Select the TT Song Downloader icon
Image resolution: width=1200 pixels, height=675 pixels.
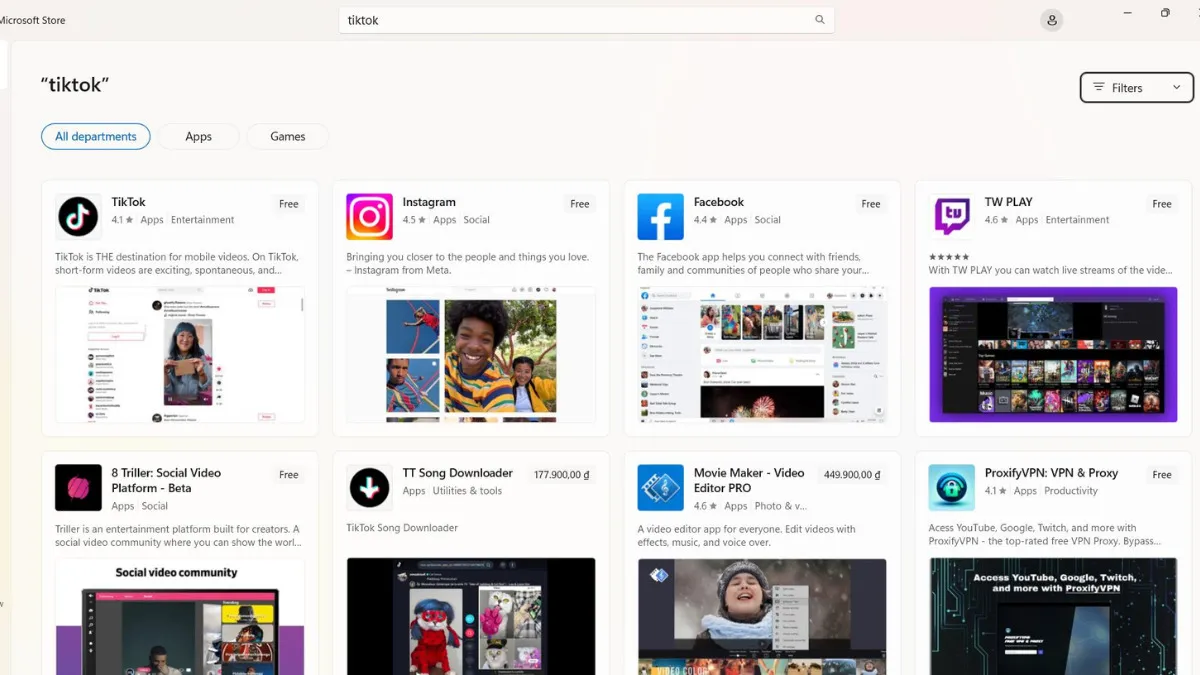[369, 487]
